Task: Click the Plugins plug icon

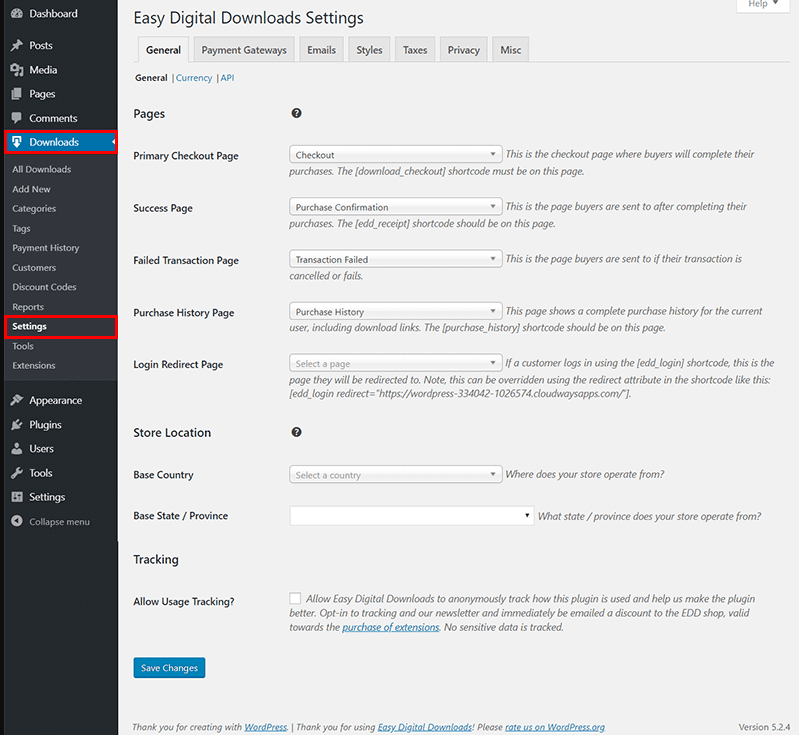Action: click(x=17, y=425)
